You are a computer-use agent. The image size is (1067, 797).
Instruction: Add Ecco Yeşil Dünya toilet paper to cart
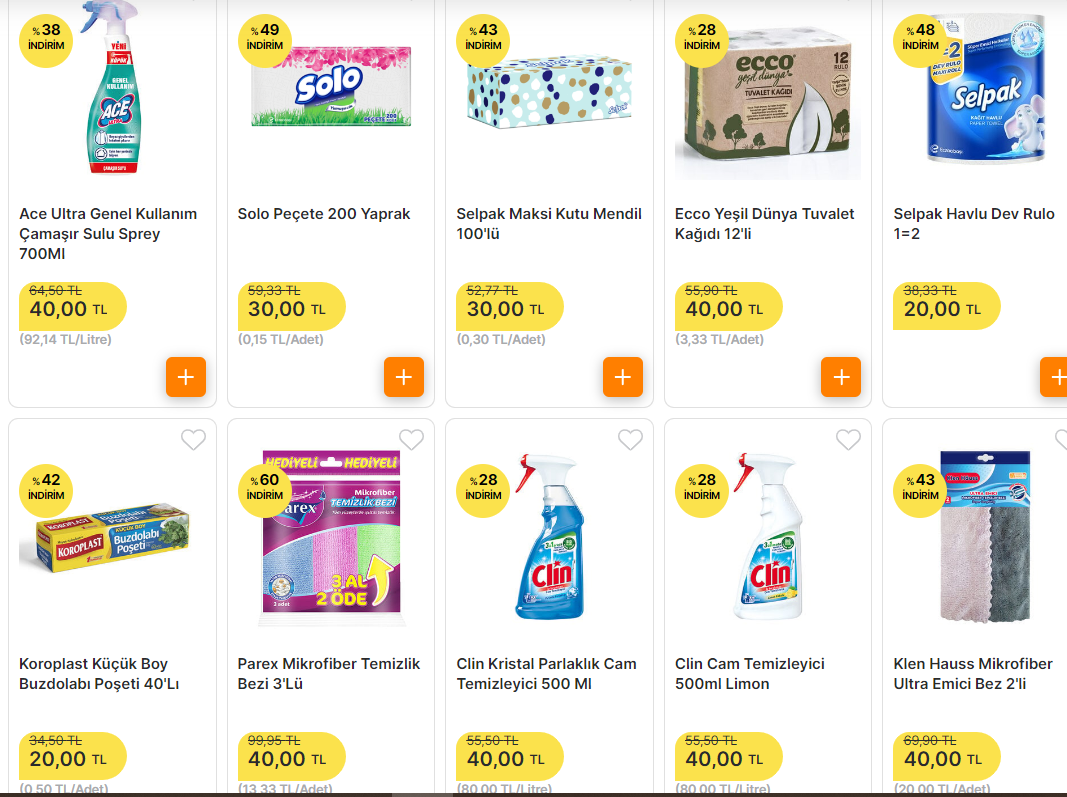click(x=840, y=377)
